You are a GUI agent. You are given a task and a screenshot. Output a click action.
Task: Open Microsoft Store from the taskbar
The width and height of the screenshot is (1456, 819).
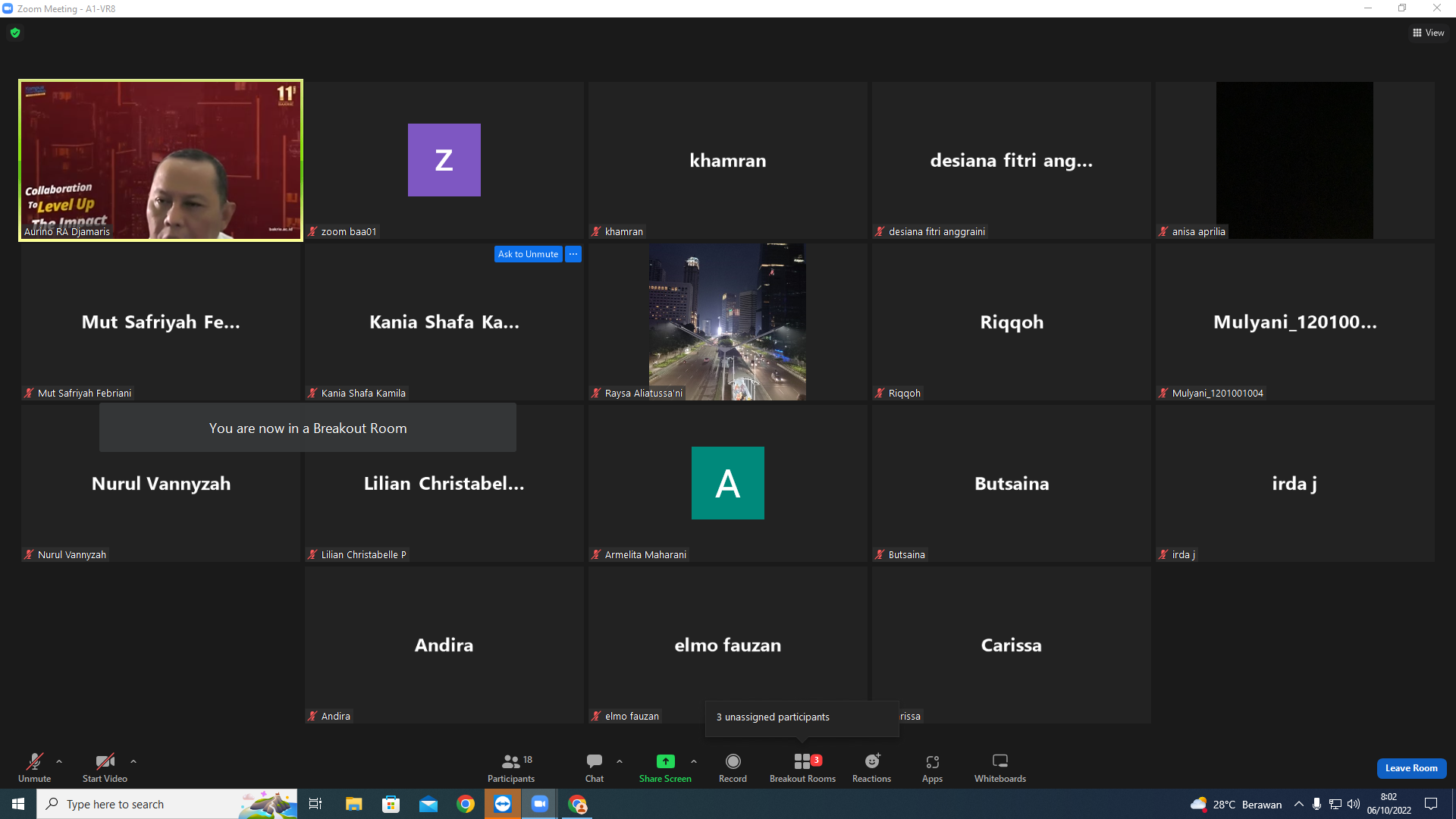(391, 804)
